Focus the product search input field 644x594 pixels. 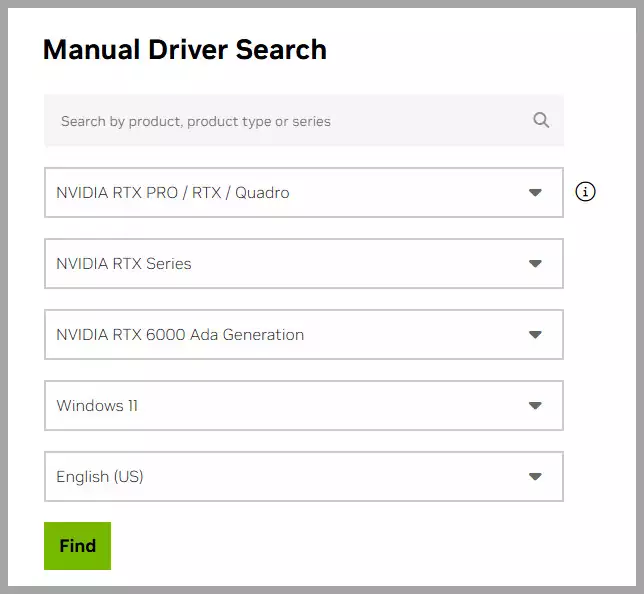click(304, 121)
